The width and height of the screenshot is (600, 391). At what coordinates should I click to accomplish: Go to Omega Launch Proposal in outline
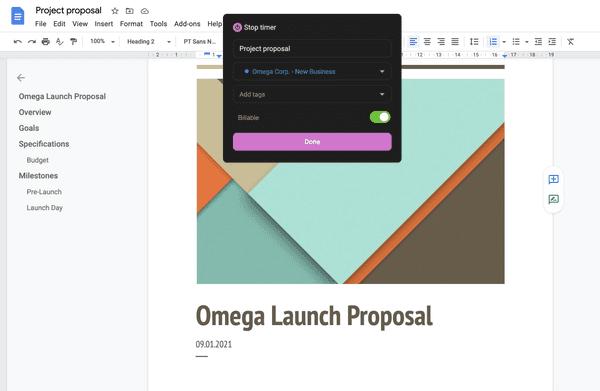[62, 96]
